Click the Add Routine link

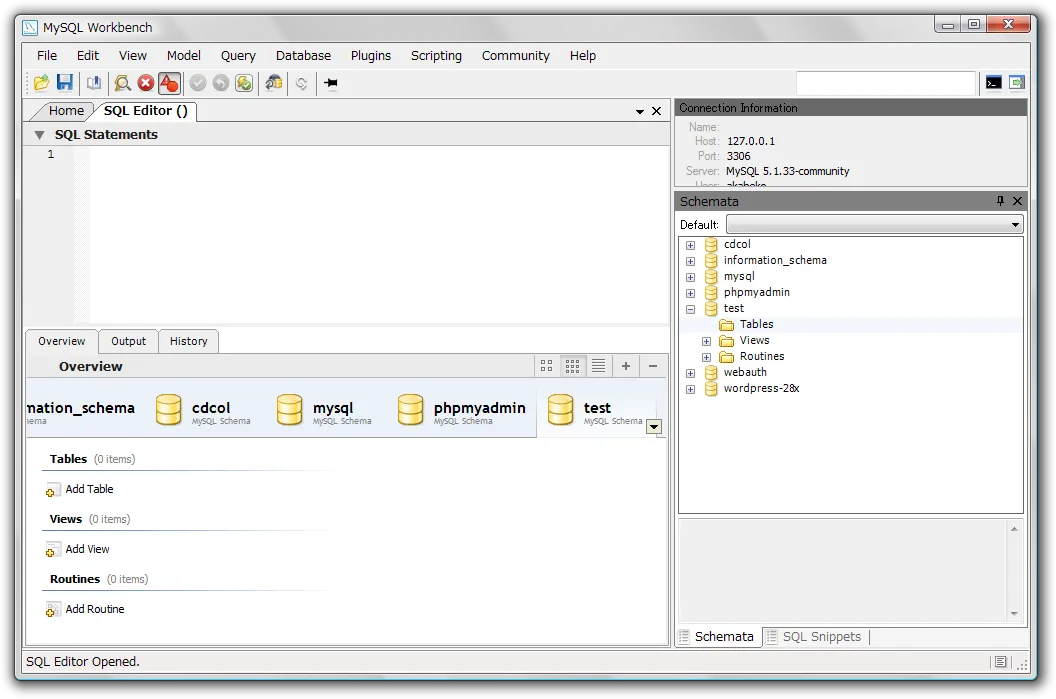[95, 609]
